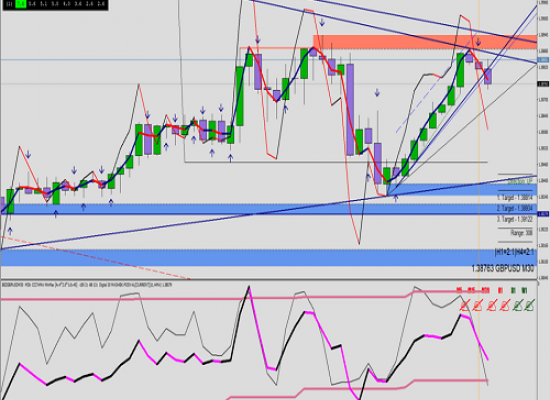Click the light blue price tag on price axis
Screen dimensions: 550x400
(543, 60)
